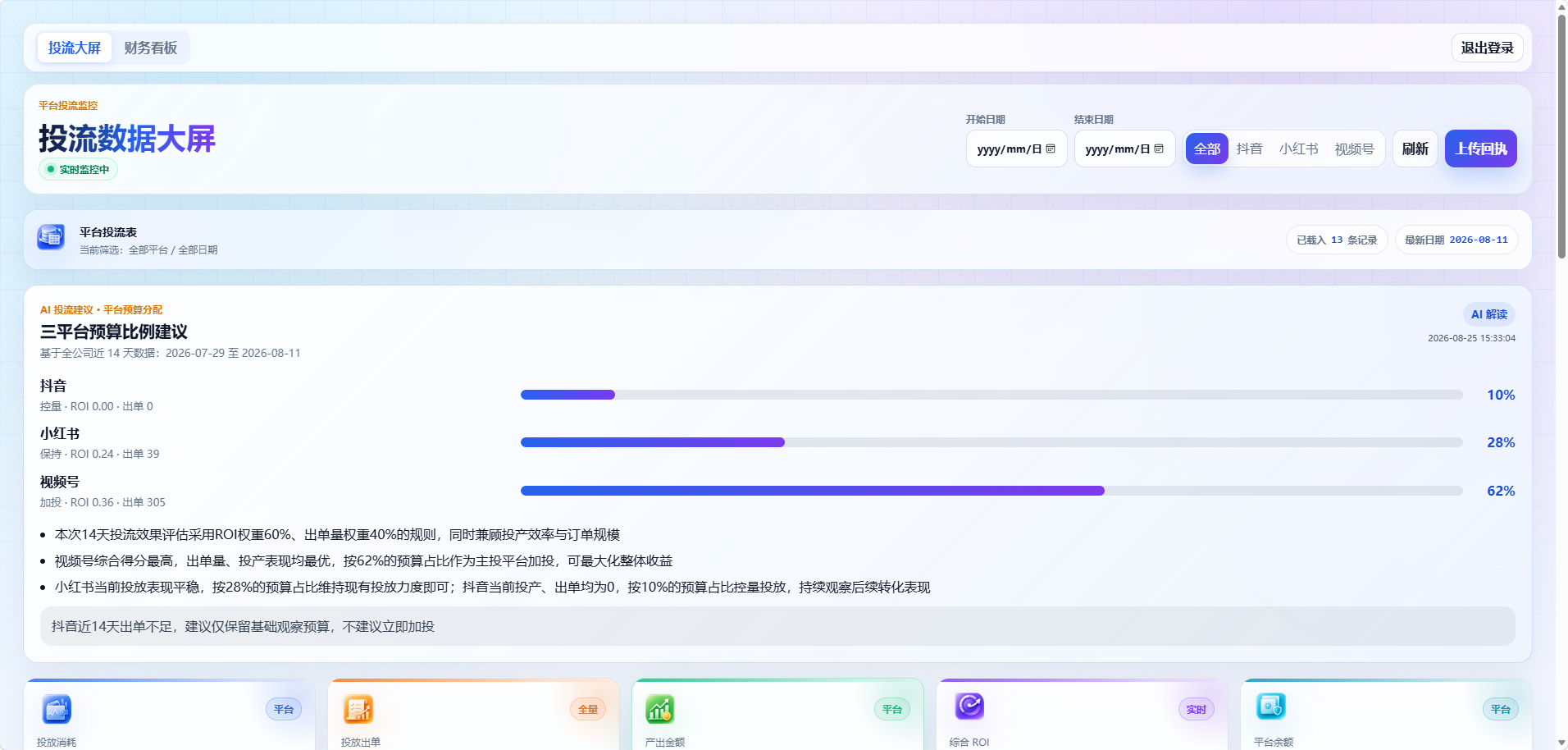This screenshot has height=750, width=1568.
Task: Click the 刷新 button
Action: [x=1415, y=149]
